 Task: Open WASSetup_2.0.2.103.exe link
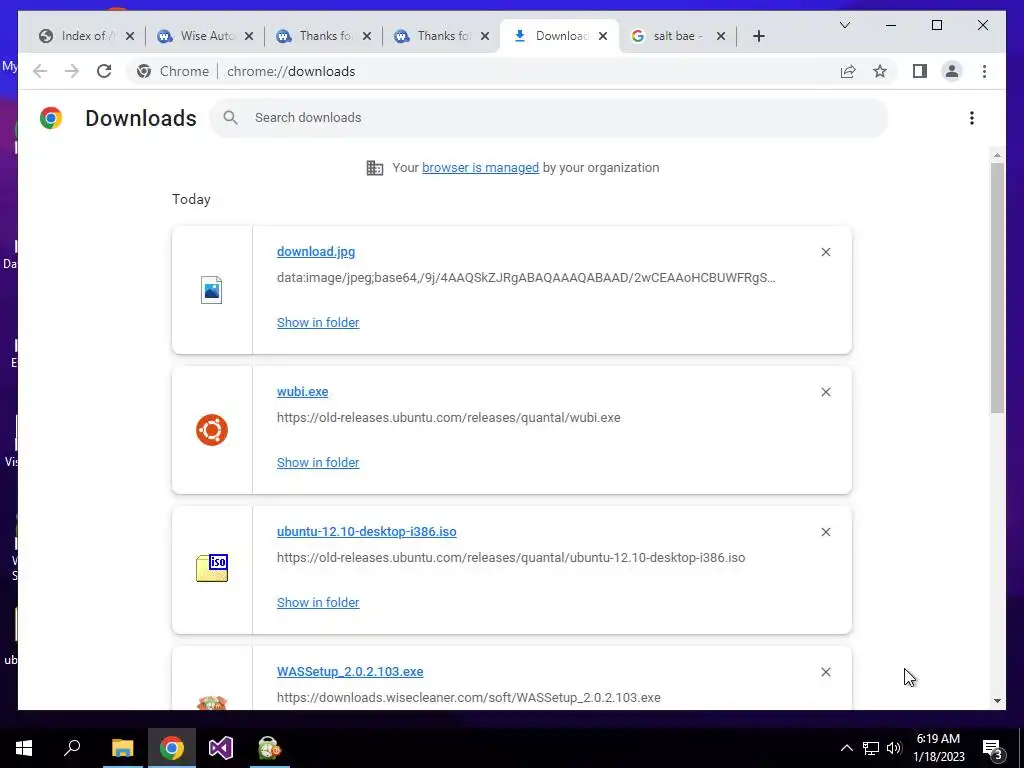[350, 672]
